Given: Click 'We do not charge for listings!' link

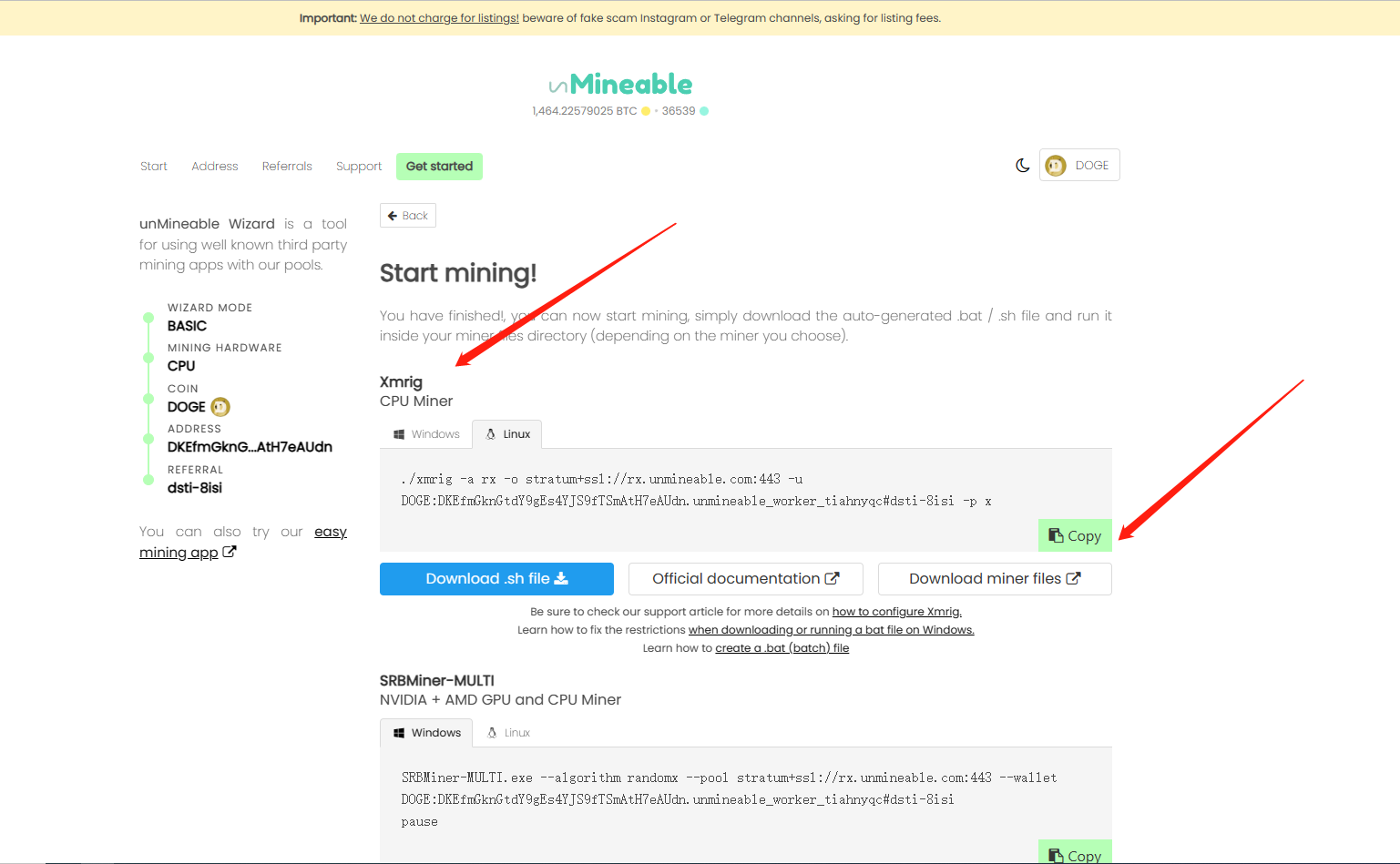Looking at the screenshot, I should tap(439, 18).
